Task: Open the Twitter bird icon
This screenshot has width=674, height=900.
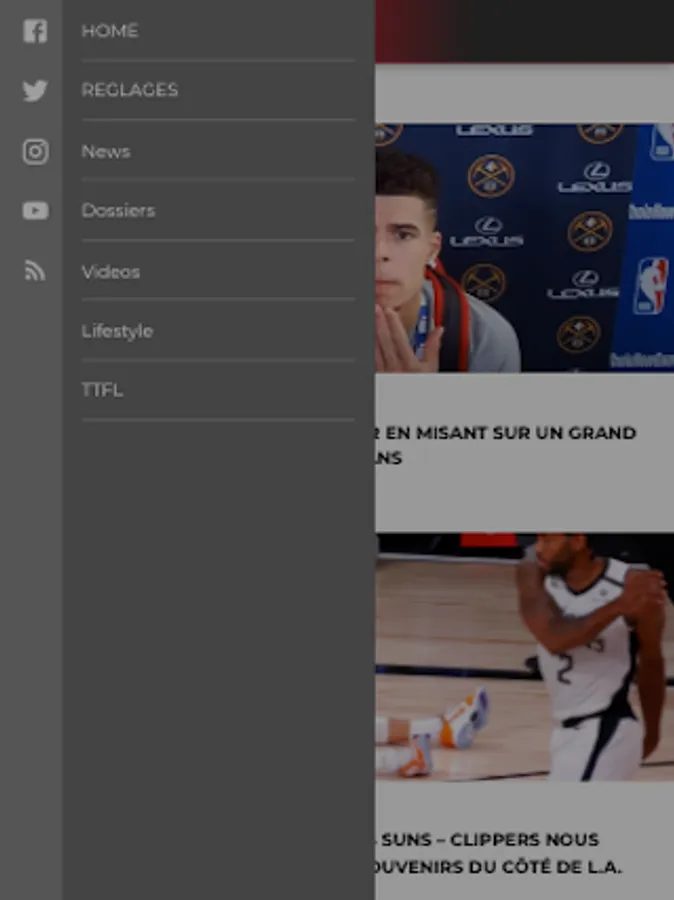Action: tap(35, 91)
